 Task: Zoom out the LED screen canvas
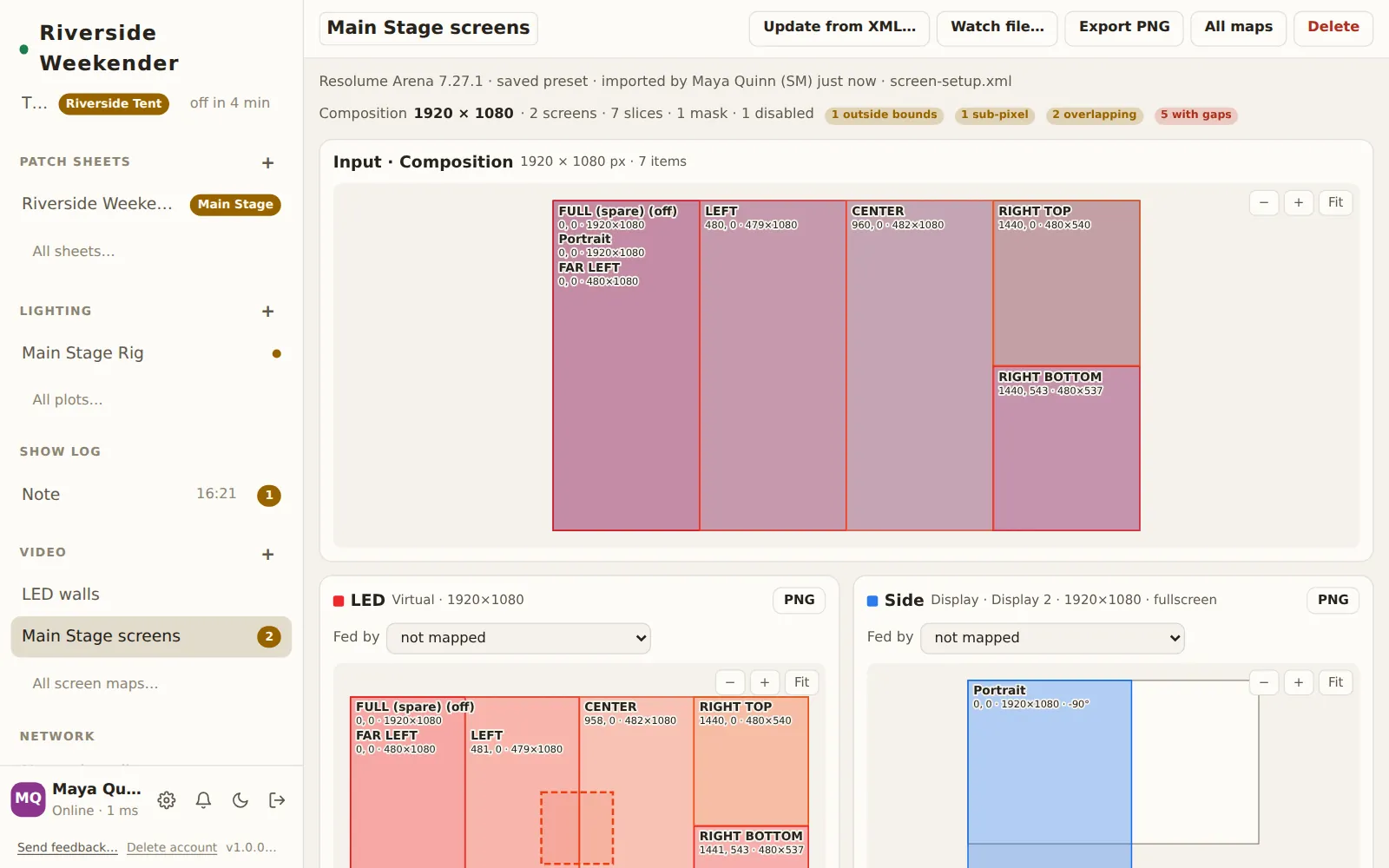[x=730, y=682]
